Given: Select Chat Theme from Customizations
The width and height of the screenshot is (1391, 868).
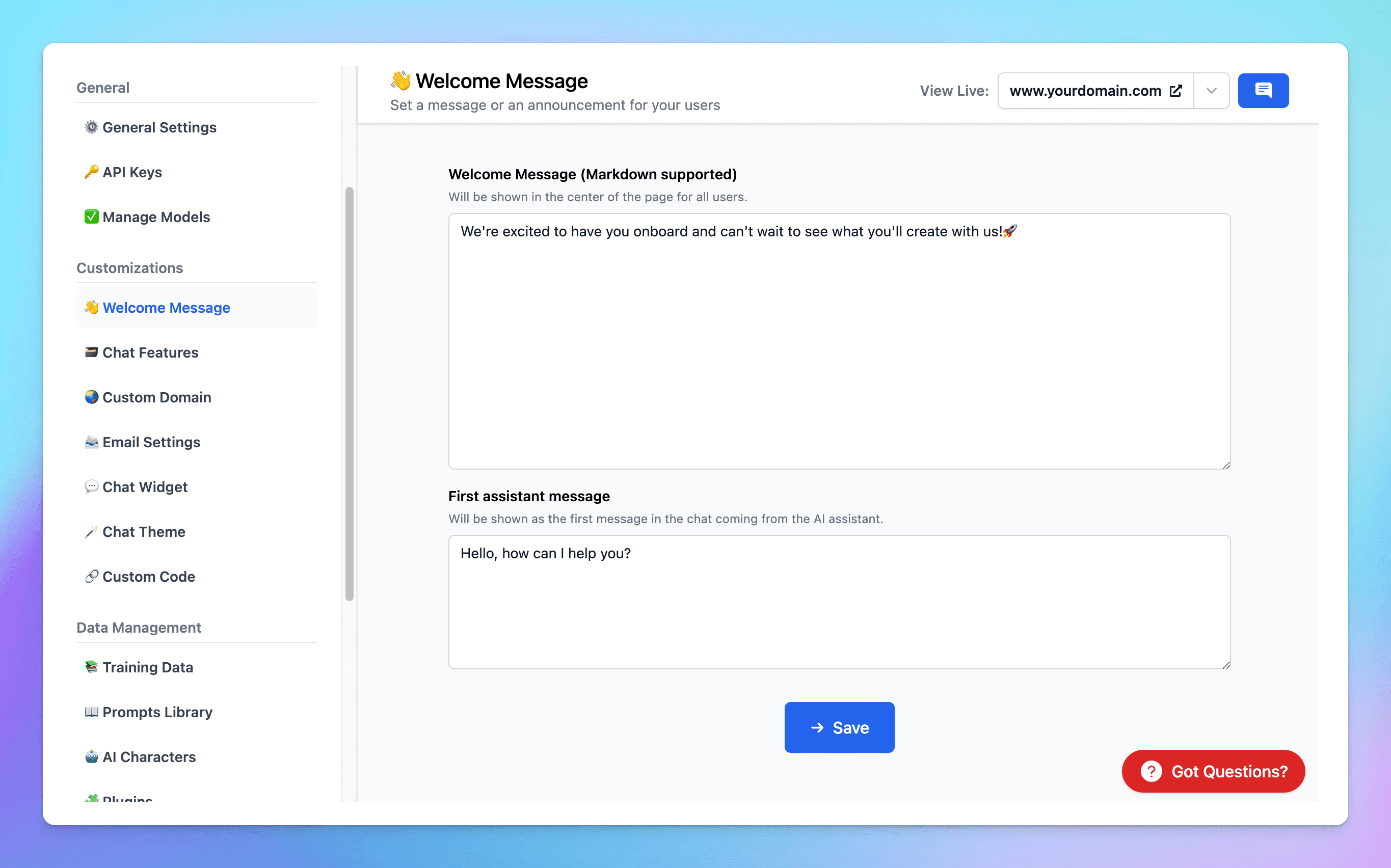Looking at the screenshot, I should [x=144, y=532].
